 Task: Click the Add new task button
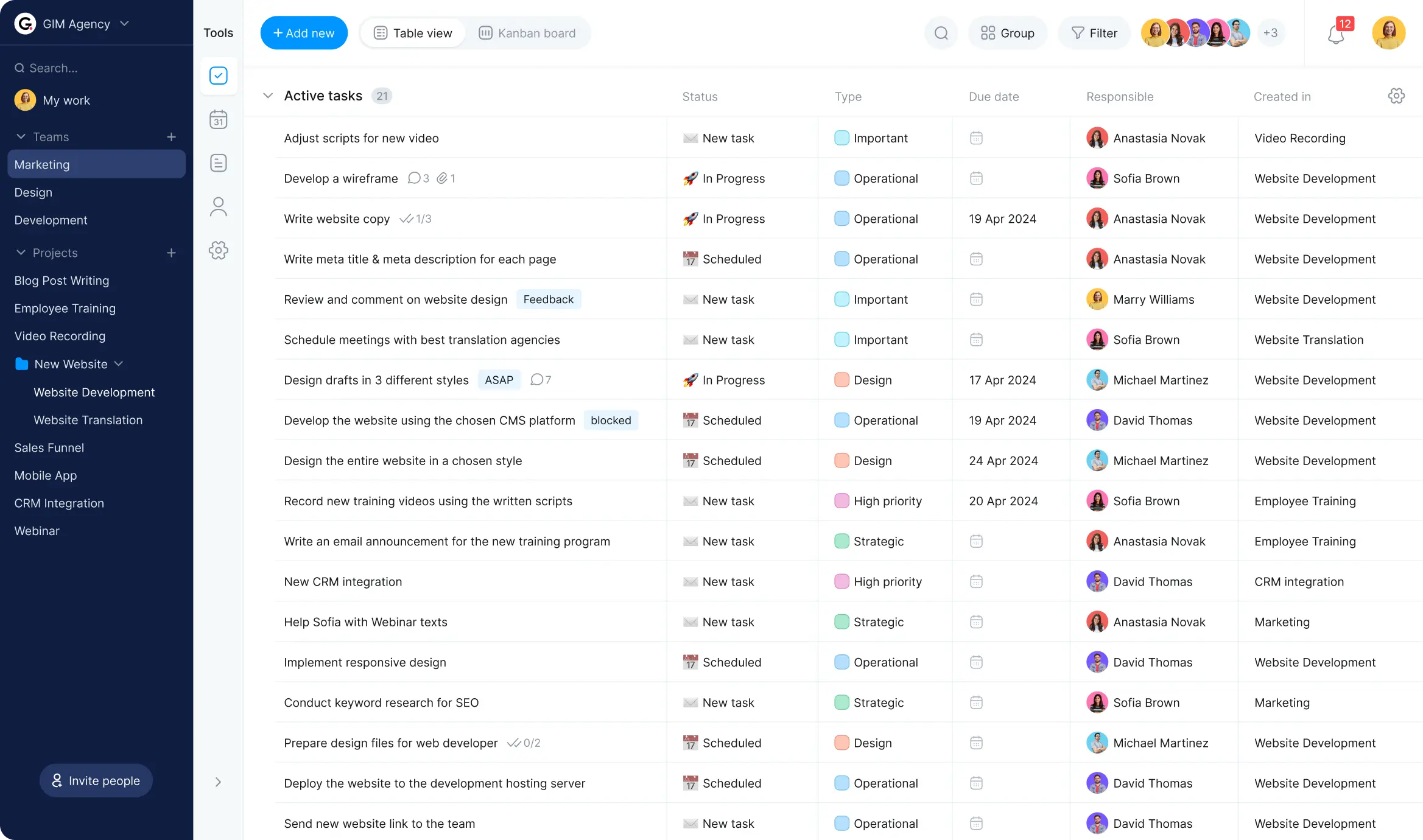[x=304, y=33]
